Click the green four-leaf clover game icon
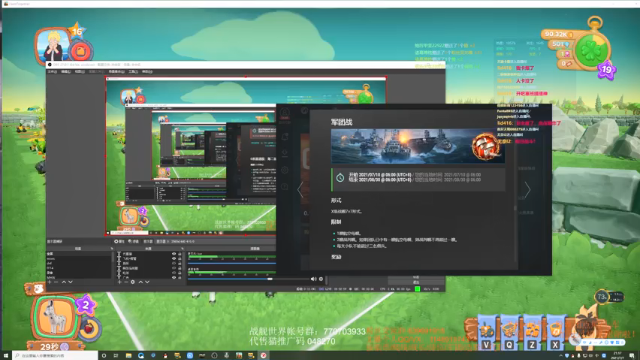640x360 pixels. tap(592, 51)
